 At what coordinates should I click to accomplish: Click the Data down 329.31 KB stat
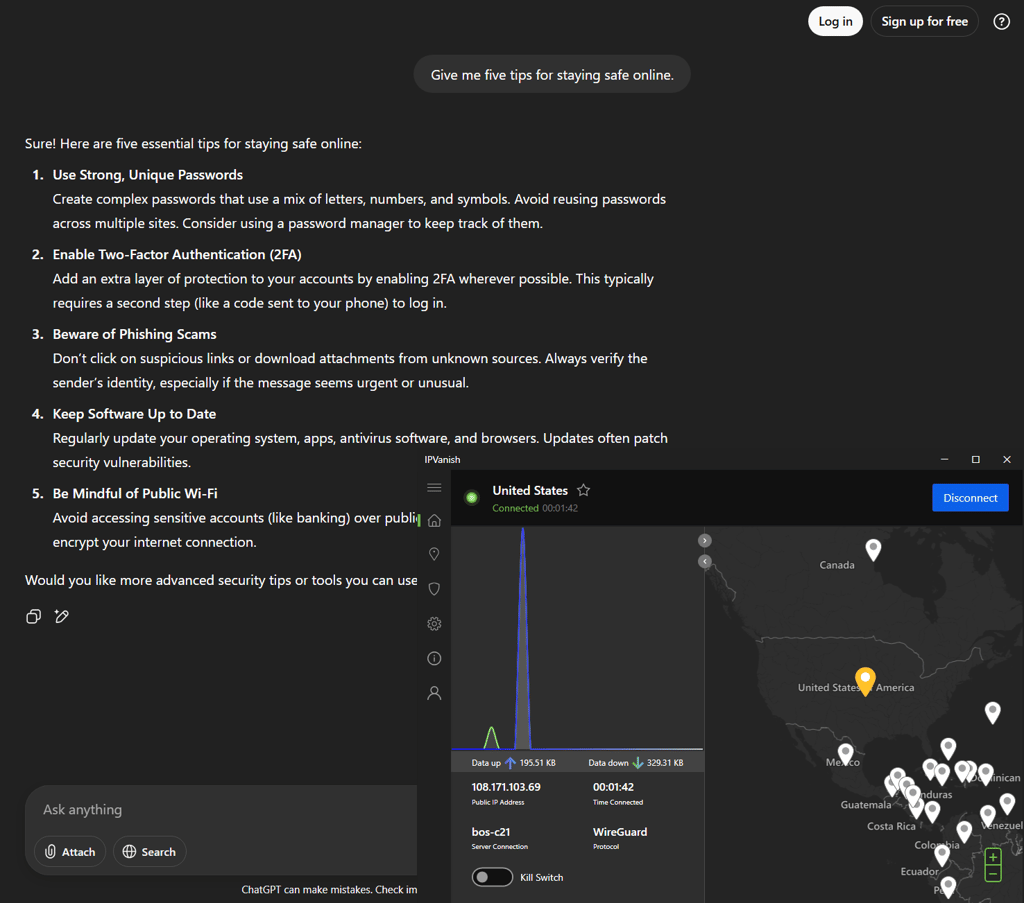[635, 763]
